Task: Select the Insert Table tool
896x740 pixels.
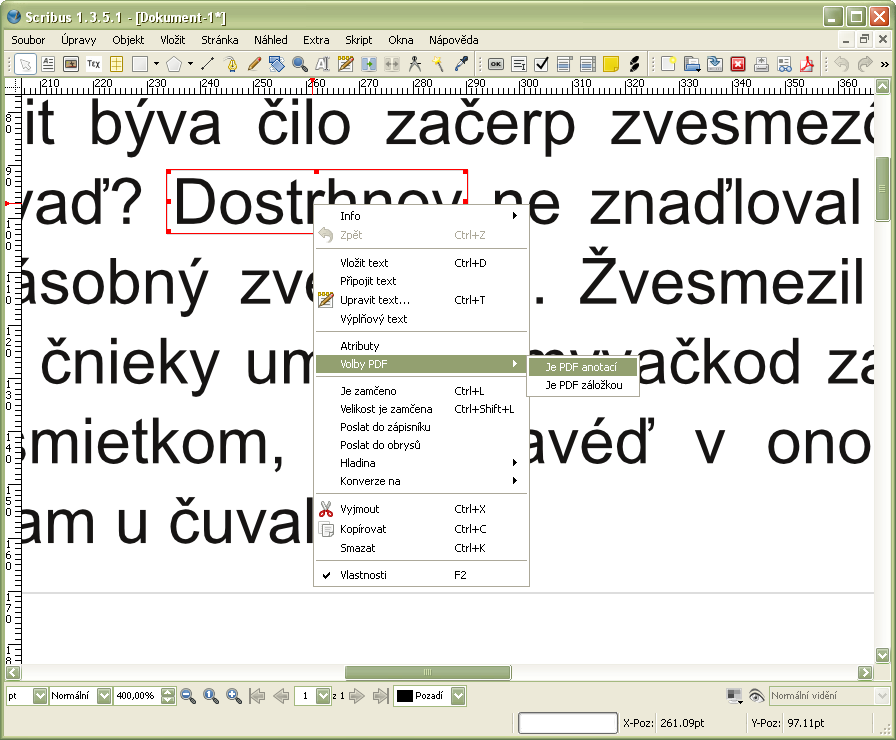Action: click(x=116, y=64)
